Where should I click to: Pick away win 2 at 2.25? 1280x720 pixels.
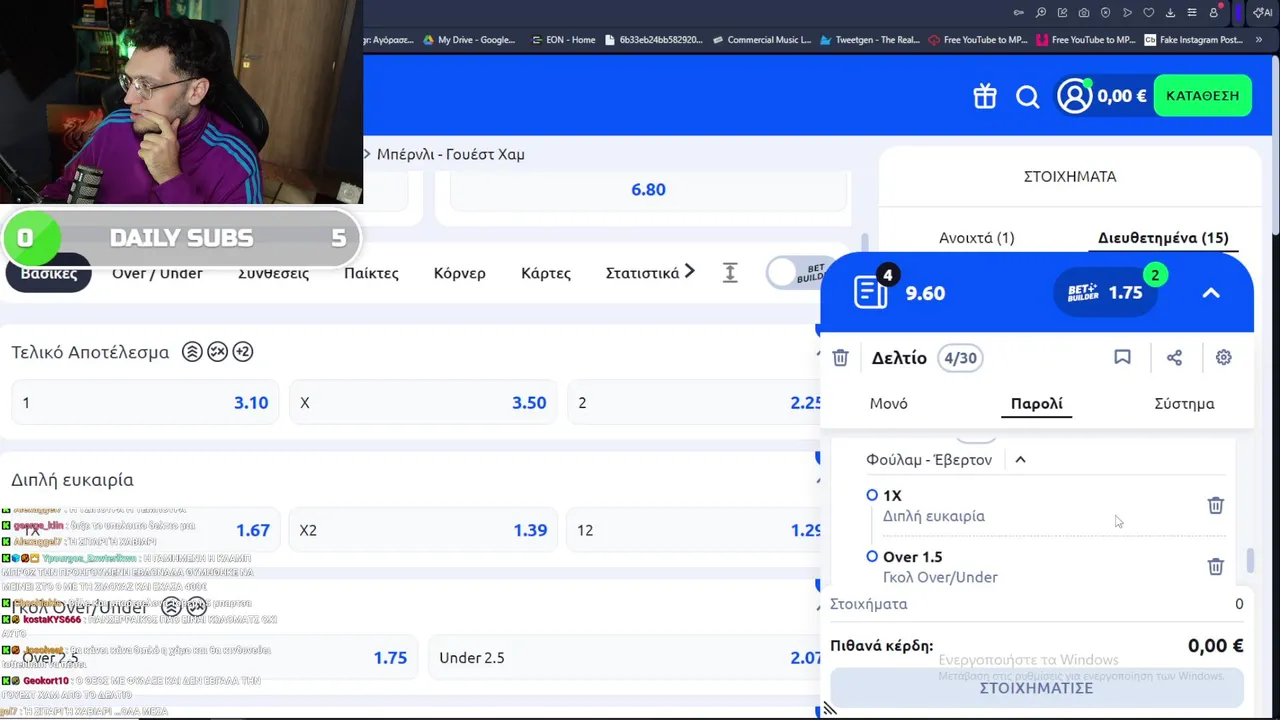click(695, 402)
